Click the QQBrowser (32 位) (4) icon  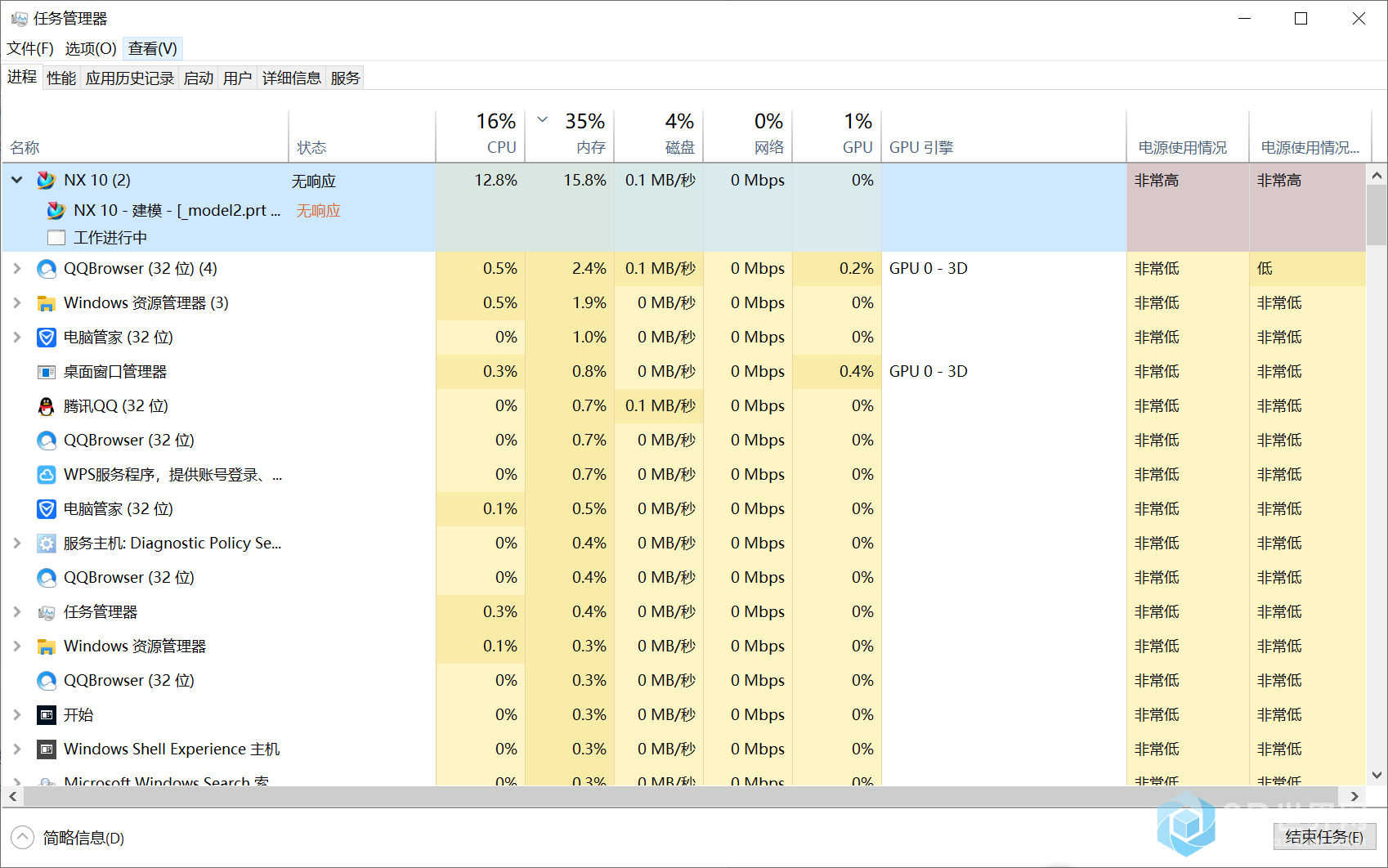click(x=47, y=269)
